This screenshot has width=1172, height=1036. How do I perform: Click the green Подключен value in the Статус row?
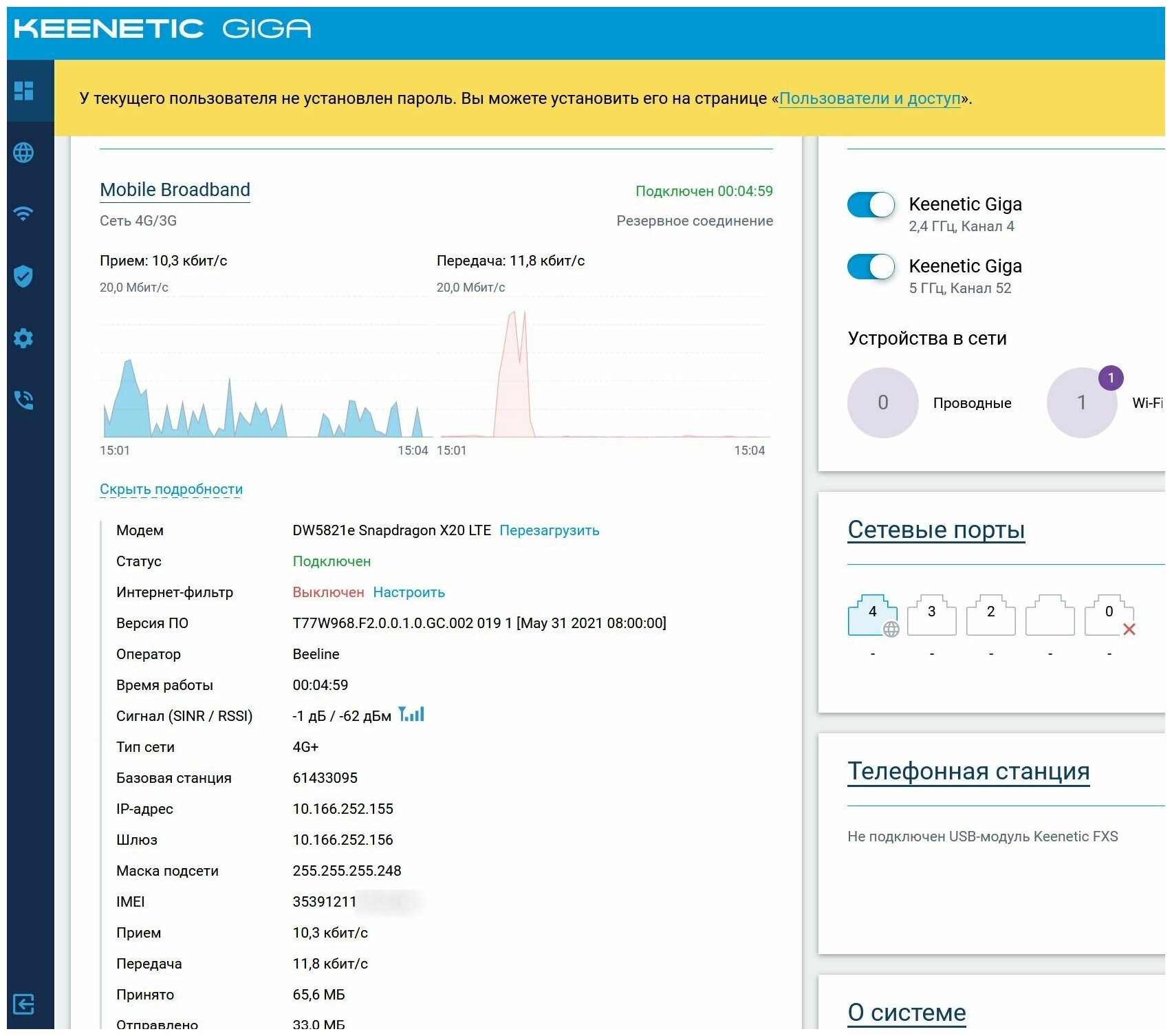coord(332,561)
